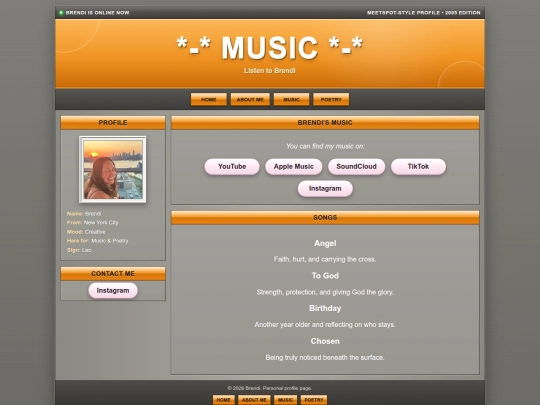Click the 'BRENDI IS ONLINE NOW' status text
The width and height of the screenshot is (540, 405).
click(x=97, y=13)
